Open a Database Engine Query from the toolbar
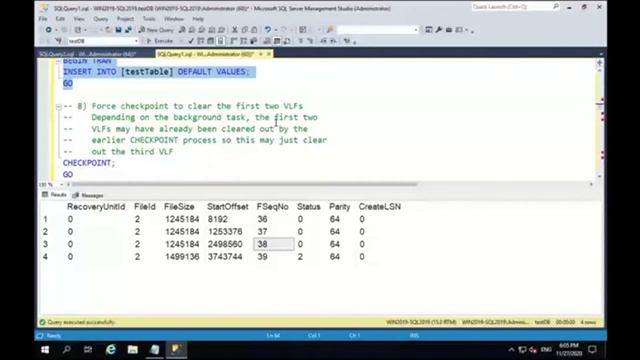Screen dimensions: 640x360 [x=182, y=30]
